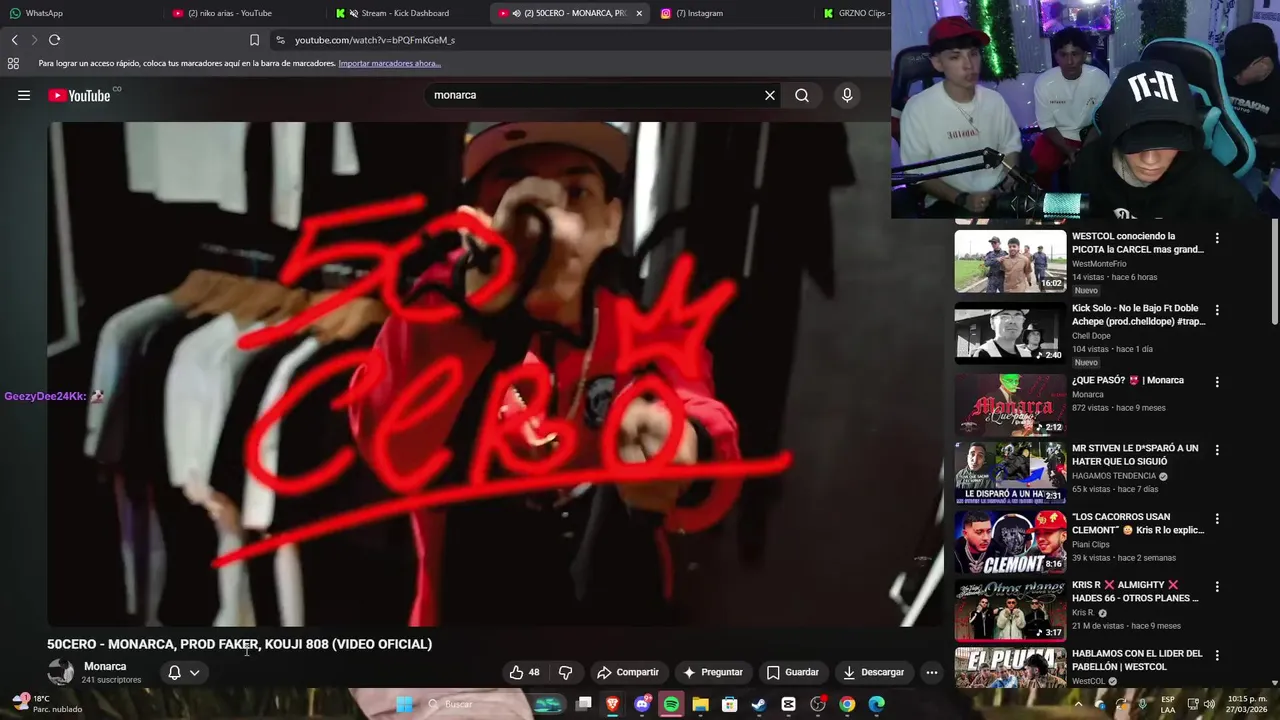Open the ESP LAA language switcher
1280x720 pixels.
[1168, 704]
